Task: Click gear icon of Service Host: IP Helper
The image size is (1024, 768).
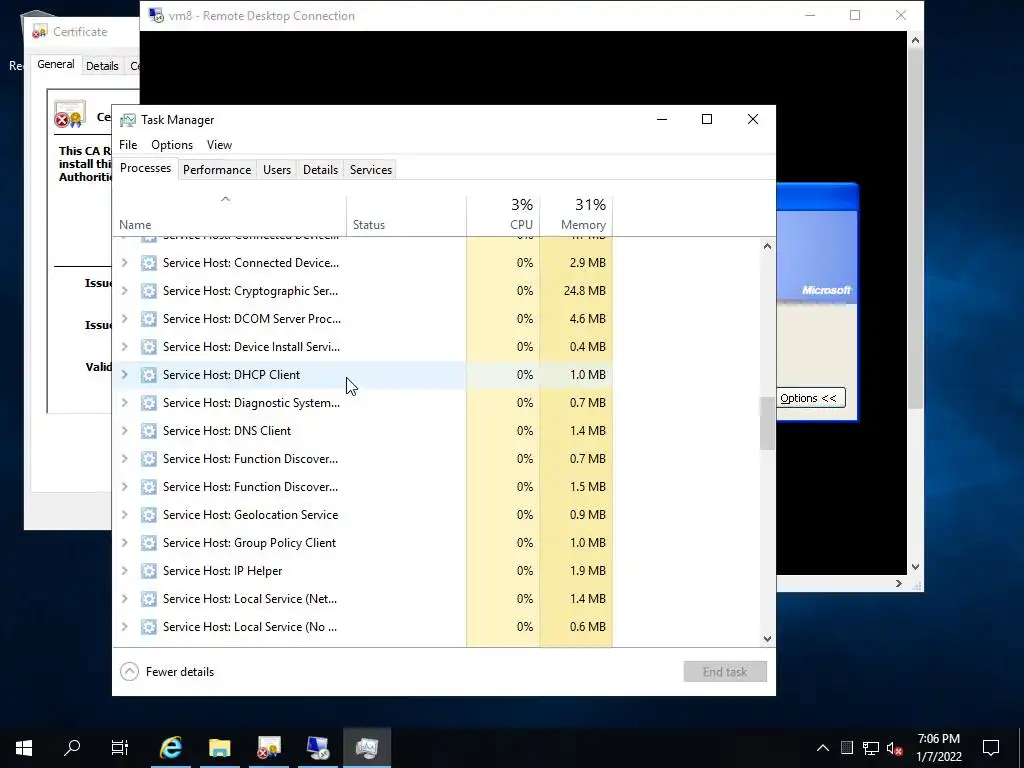Action: pyautogui.click(x=149, y=571)
